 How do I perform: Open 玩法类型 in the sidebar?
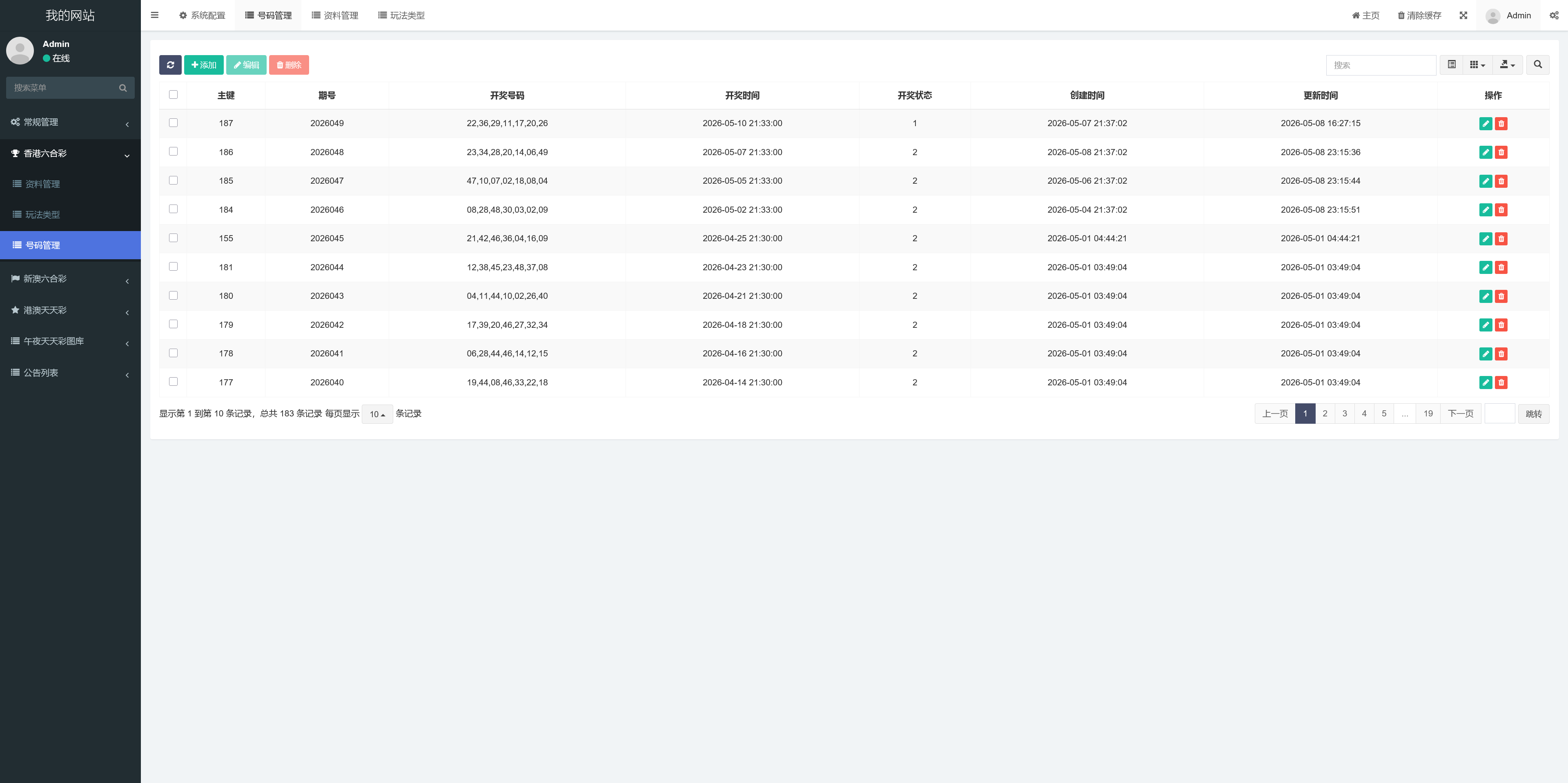click(70, 215)
